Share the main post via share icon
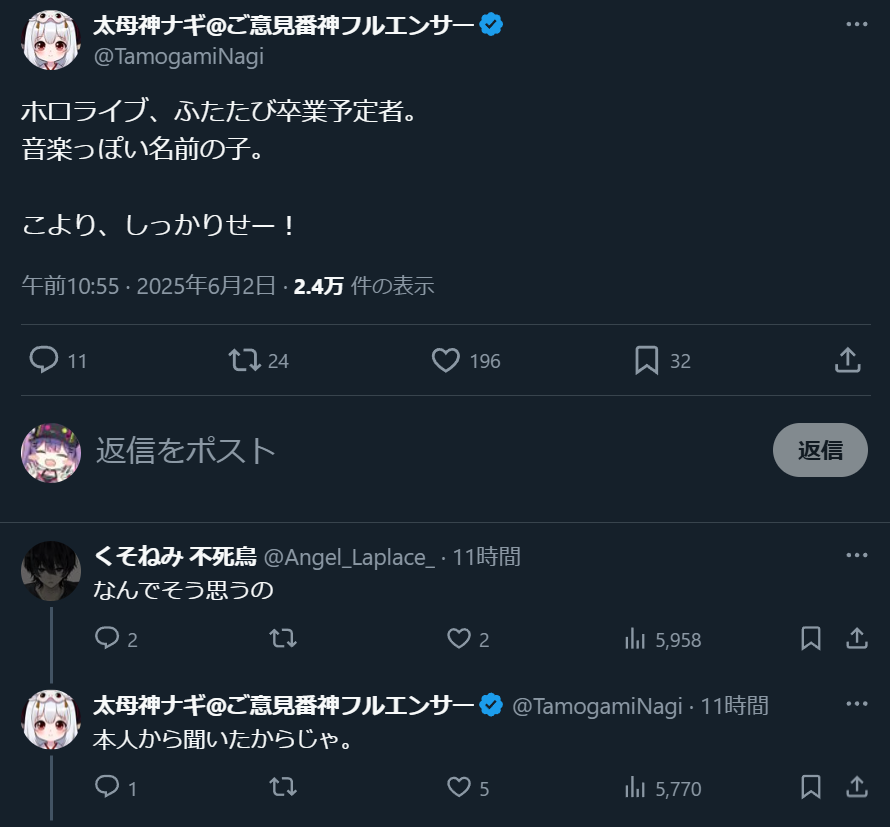 pos(847,360)
